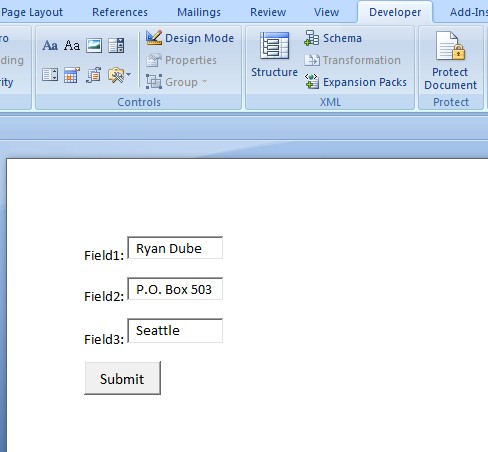The width and height of the screenshot is (488, 452).
Task: Select the Developer tab
Action: [395, 12]
